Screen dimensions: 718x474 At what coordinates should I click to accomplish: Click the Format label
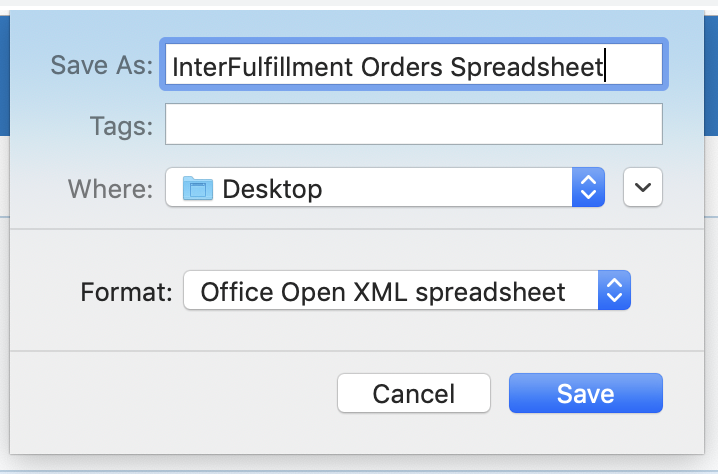[126, 292]
